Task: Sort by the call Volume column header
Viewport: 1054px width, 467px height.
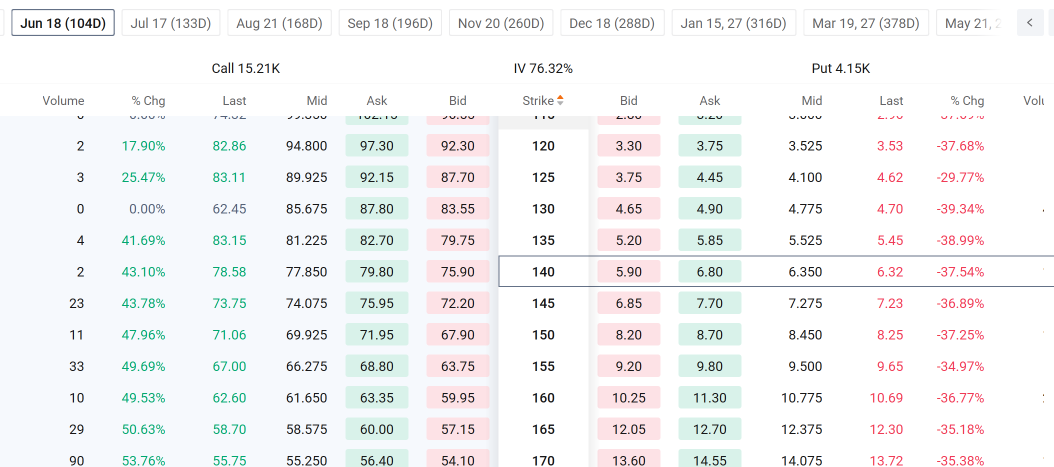Action: tap(63, 101)
